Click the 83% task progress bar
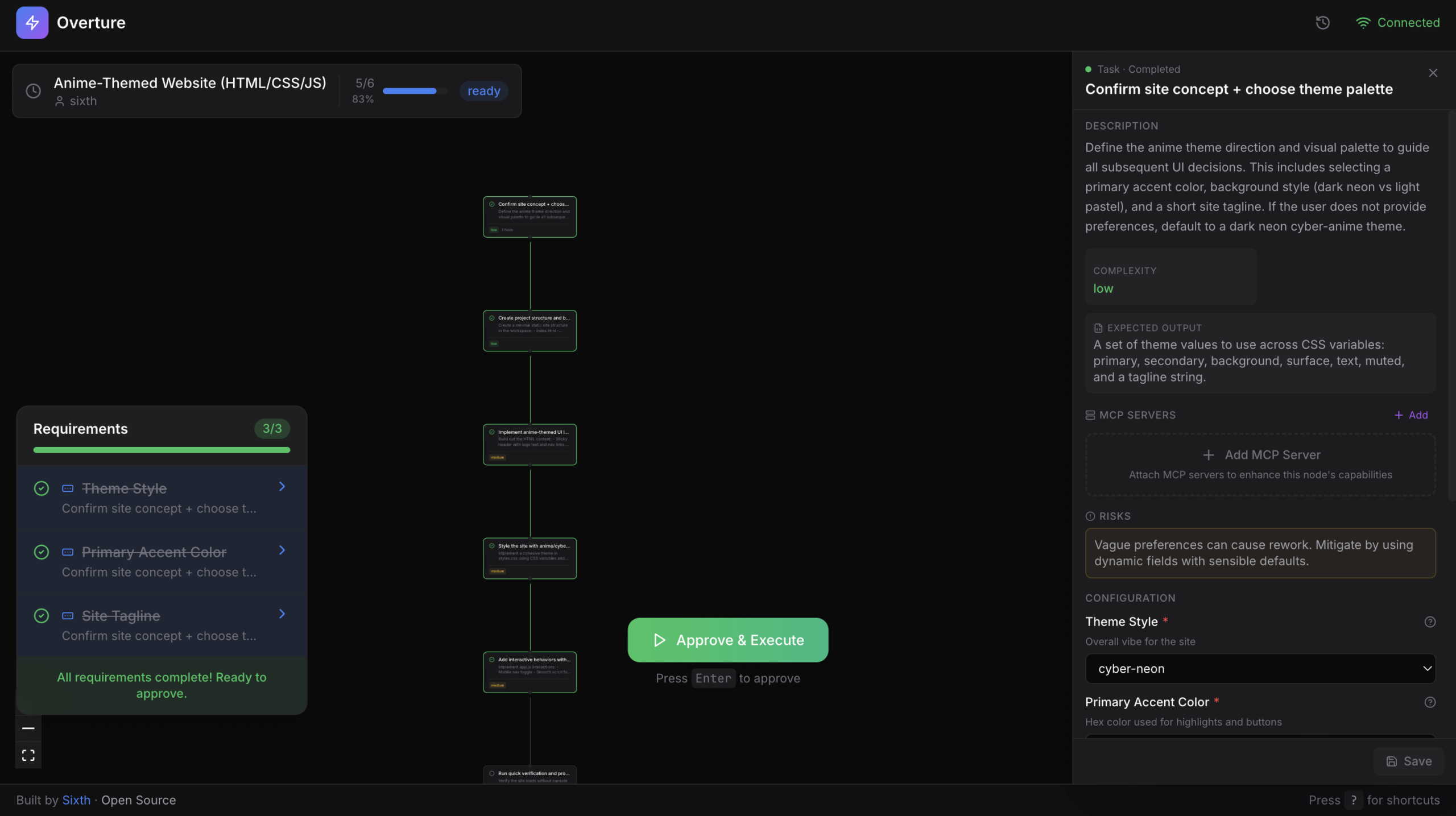The height and width of the screenshot is (816, 1456). point(414,91)
